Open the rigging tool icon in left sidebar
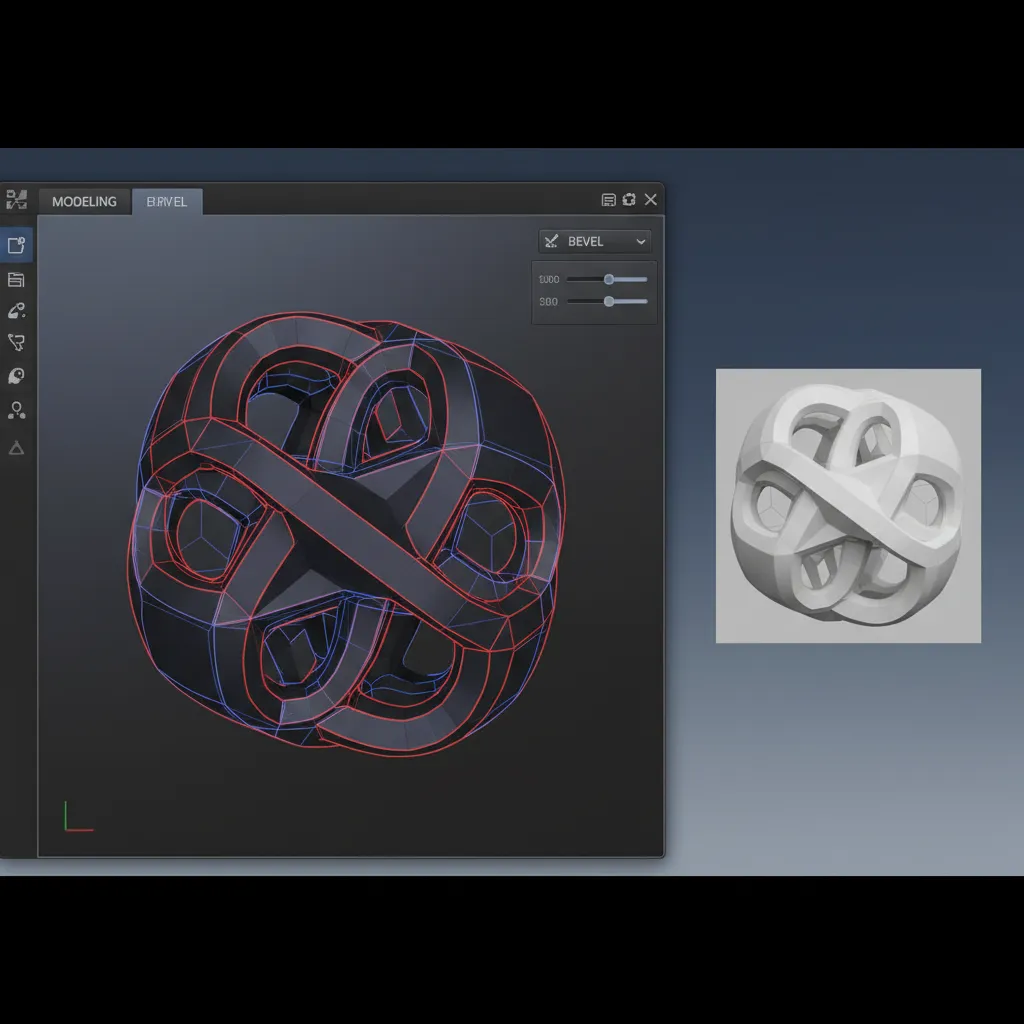Viewport: 1024px width, 1024px height. point(15,411)
